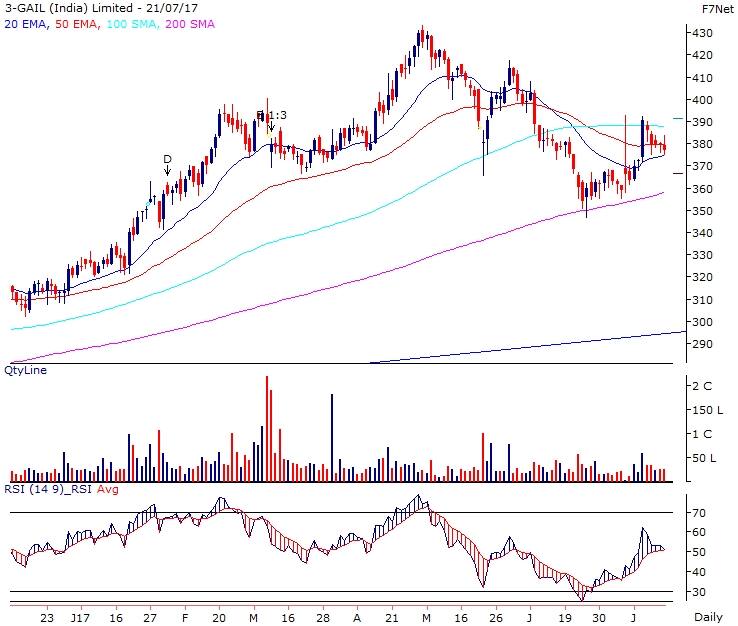Toggle the 100 SMA legend label
This screenshot has width=738, height=626.
[x=129, y=22]
